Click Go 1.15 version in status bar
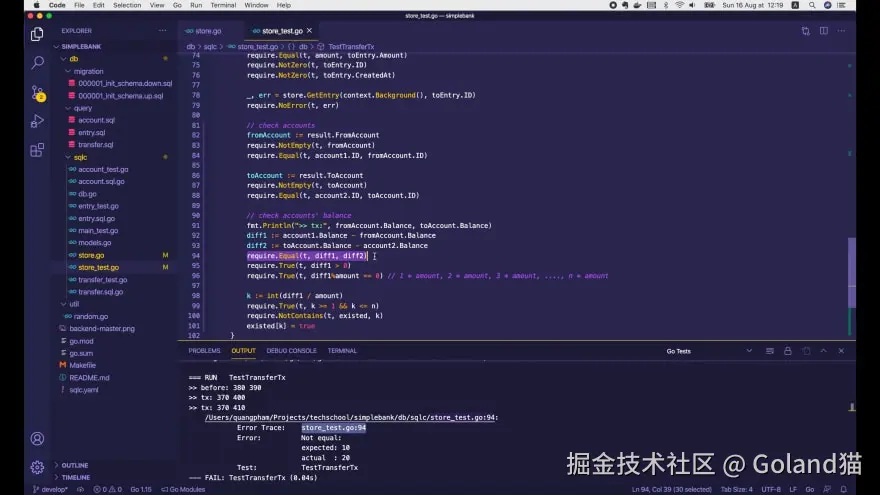This screenshot has width=880, height=495. 141,489
